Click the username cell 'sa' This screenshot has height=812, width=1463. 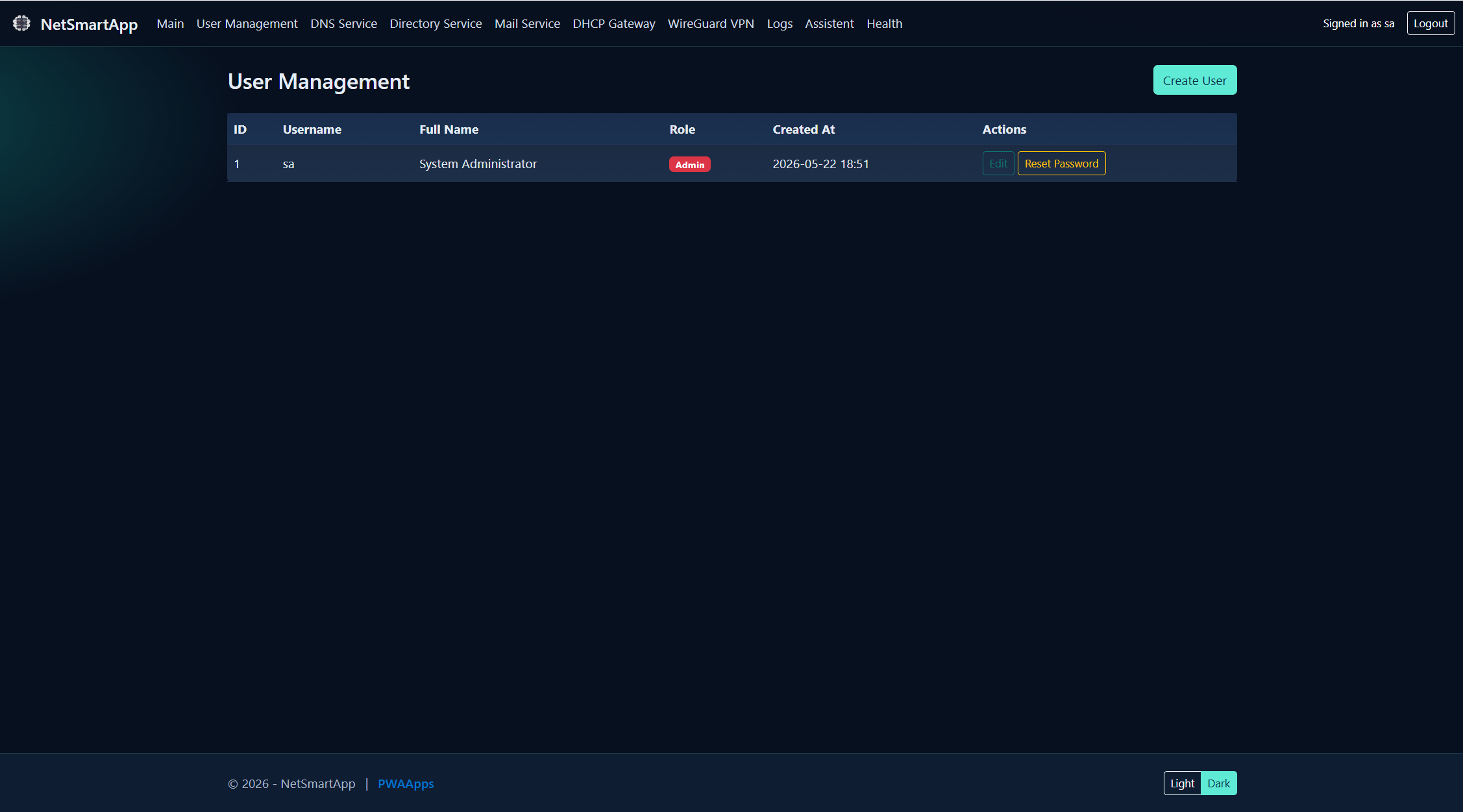click(x=288, y=164)
